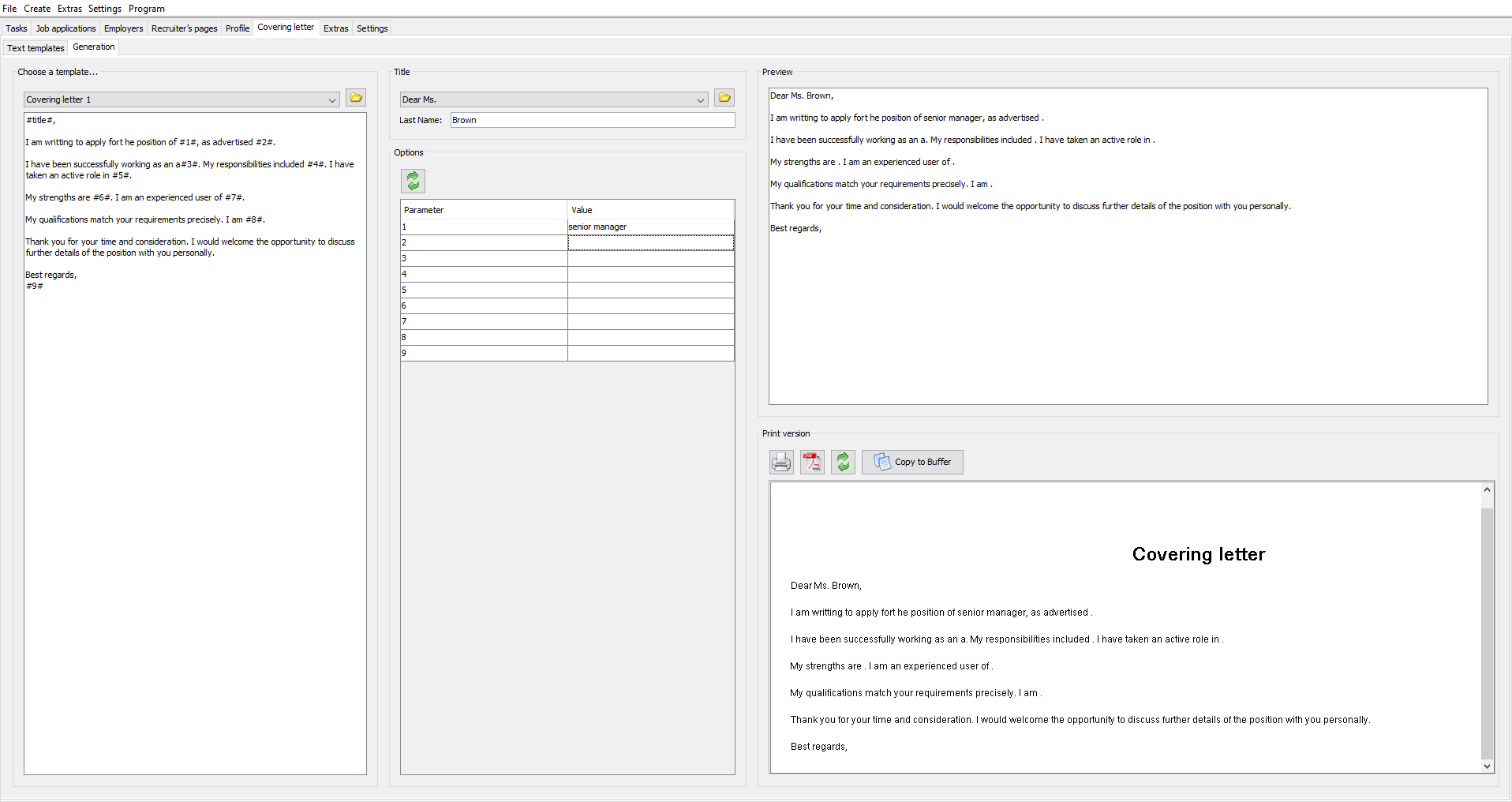Click the printer icon in Print version
This screenshot has width=1512, height=802.
781,462
